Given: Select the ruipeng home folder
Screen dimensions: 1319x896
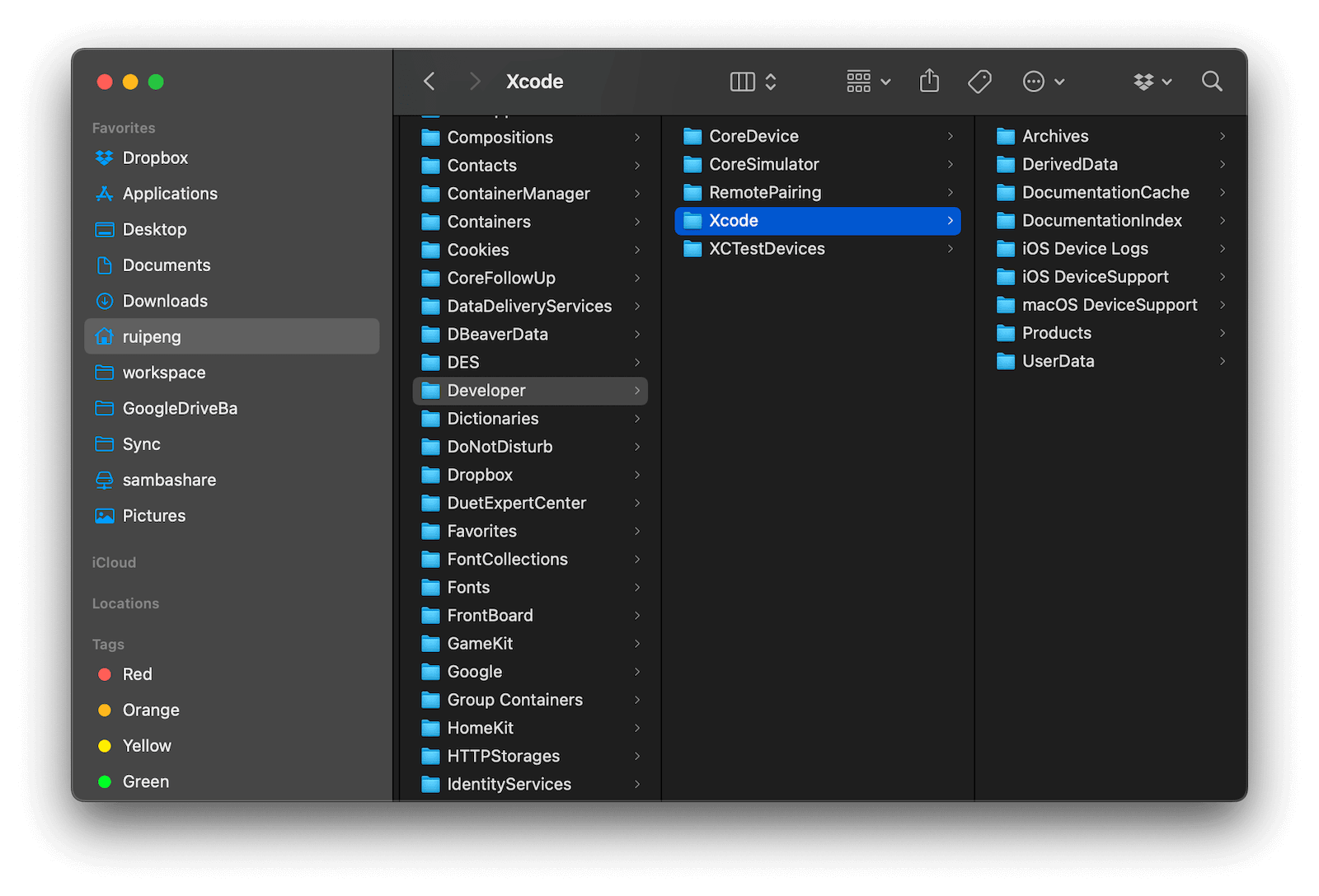Looking at the screenshot, I should coord(232,336).
